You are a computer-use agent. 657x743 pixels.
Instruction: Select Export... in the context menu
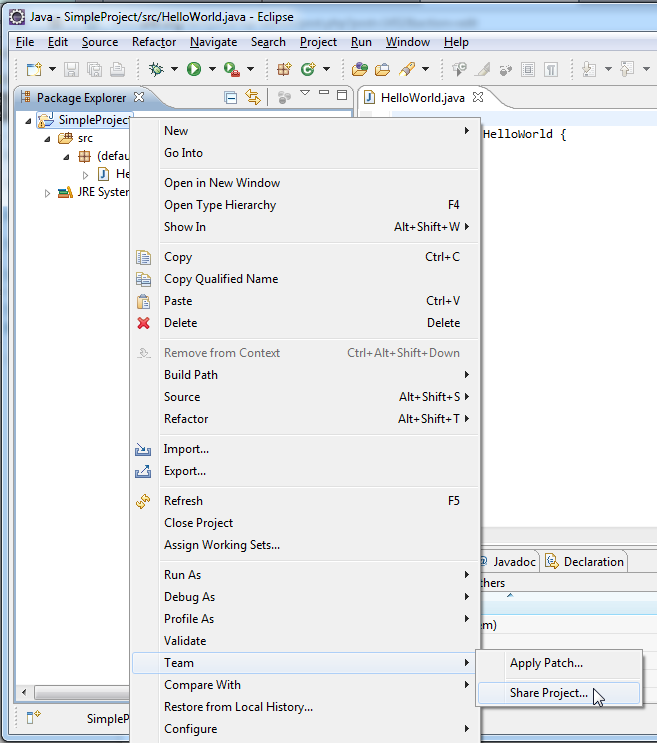[306, 471]
